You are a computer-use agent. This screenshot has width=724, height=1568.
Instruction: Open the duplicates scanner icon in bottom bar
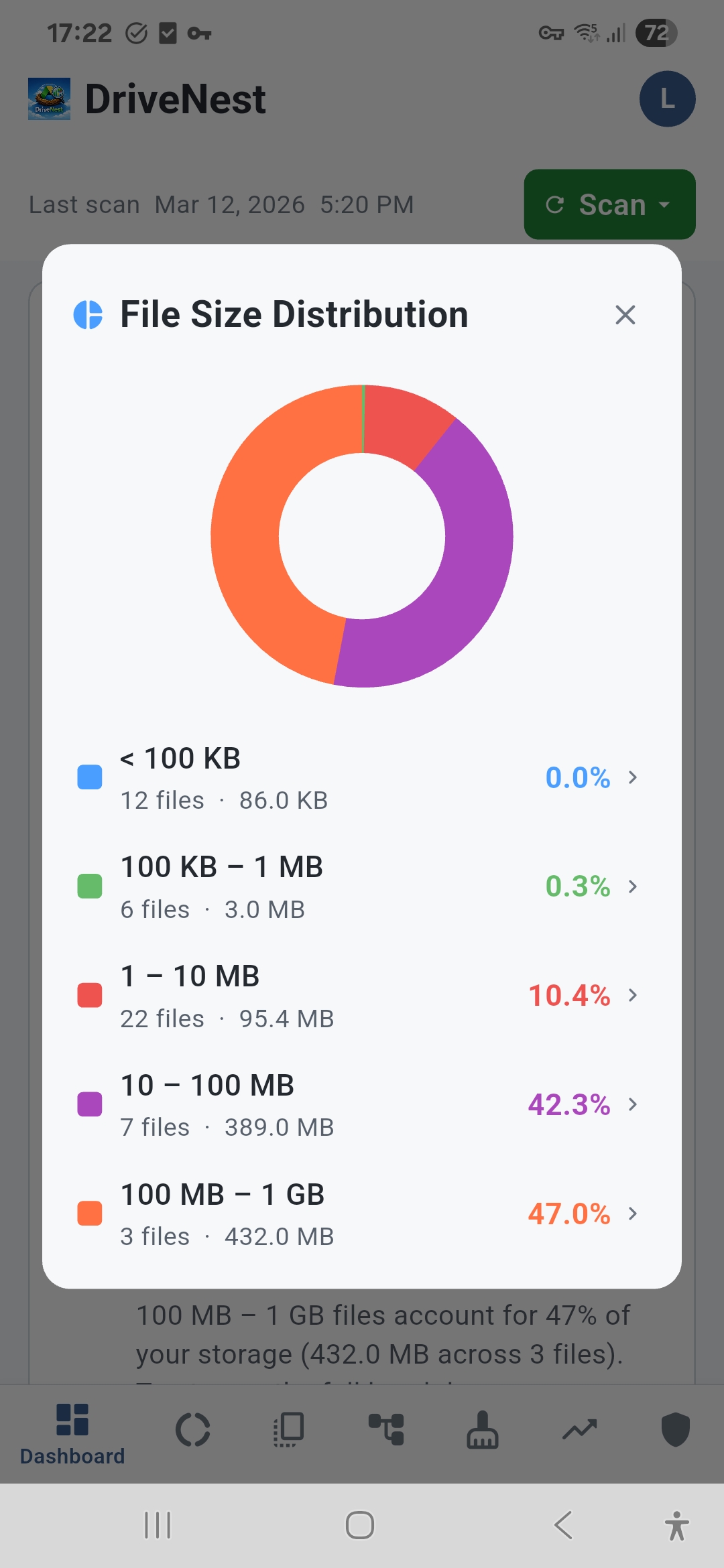tap(288, 1427)
